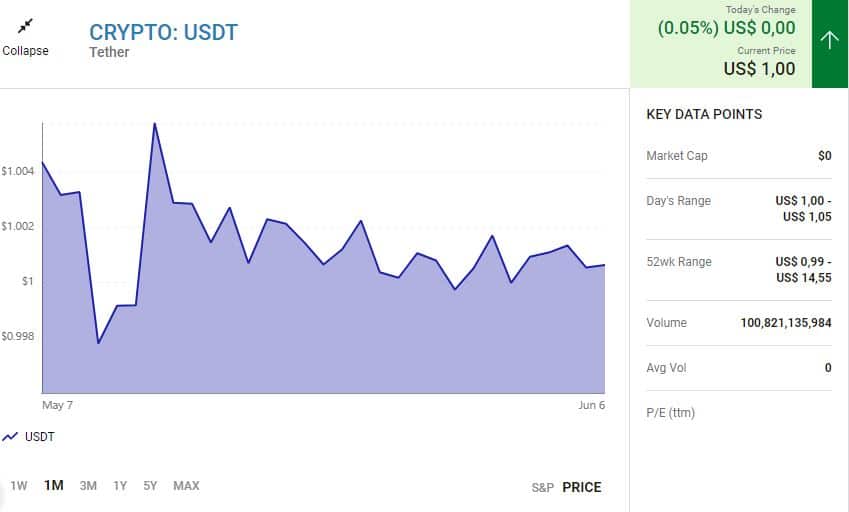Toggle USDT series in legend
The image size is (849, 512).
click(39, 437)
